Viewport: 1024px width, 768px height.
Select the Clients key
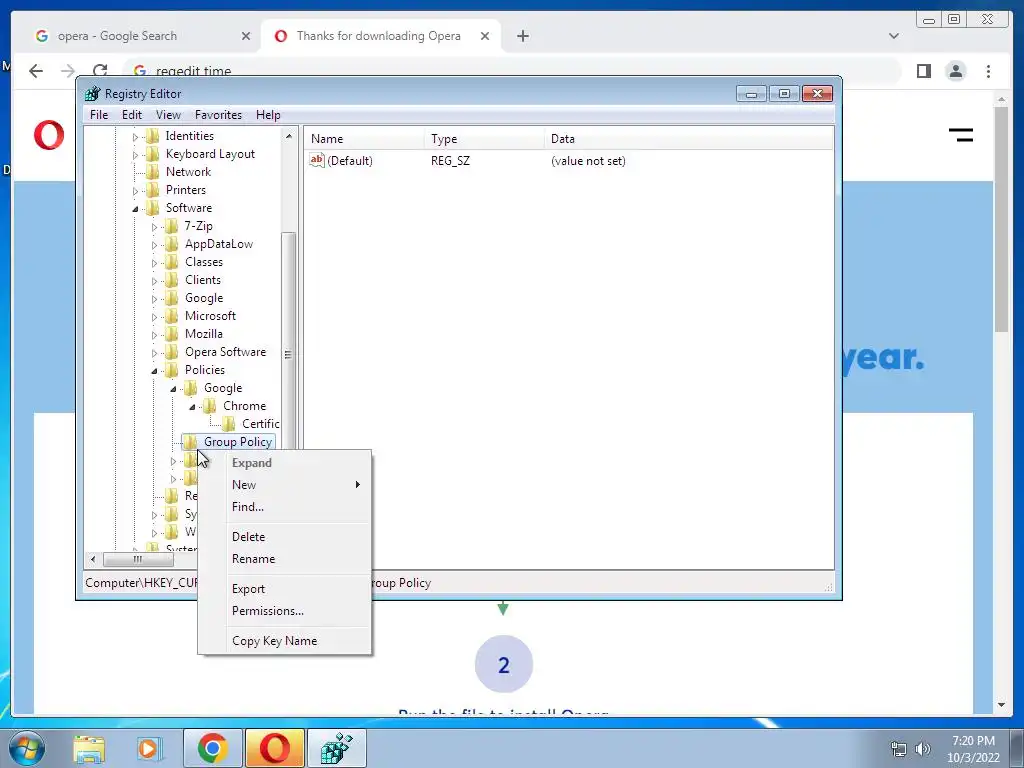202,280
